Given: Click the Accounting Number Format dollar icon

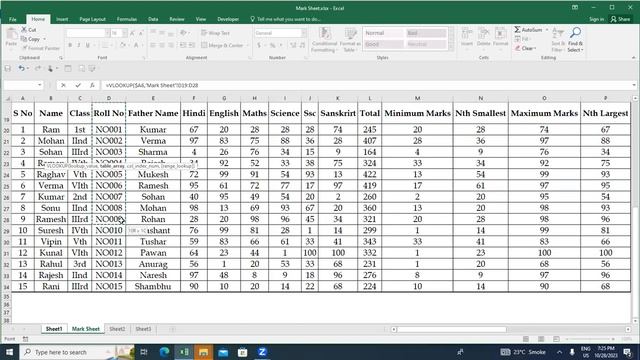Looking at the screenshot, I should [x=259, y=45].
